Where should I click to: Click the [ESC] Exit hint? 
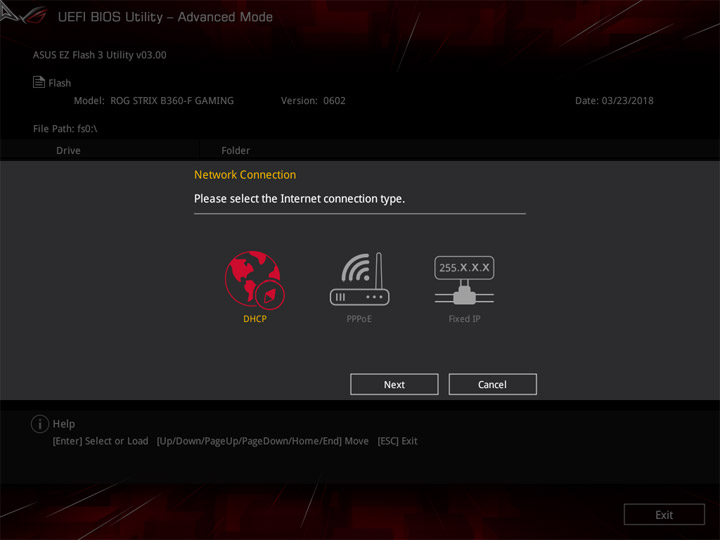coord(397,441)
